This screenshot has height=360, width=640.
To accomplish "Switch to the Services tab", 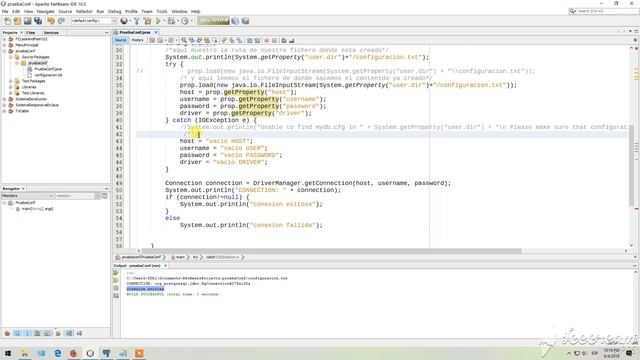I will pos(51,32).
